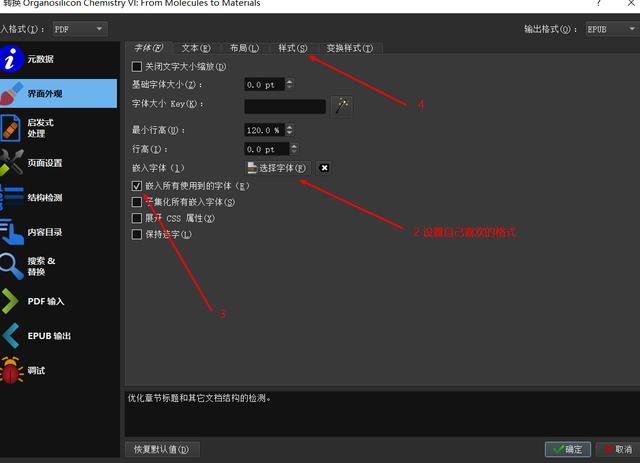Open the 元数据 metadata section icon

11,59
